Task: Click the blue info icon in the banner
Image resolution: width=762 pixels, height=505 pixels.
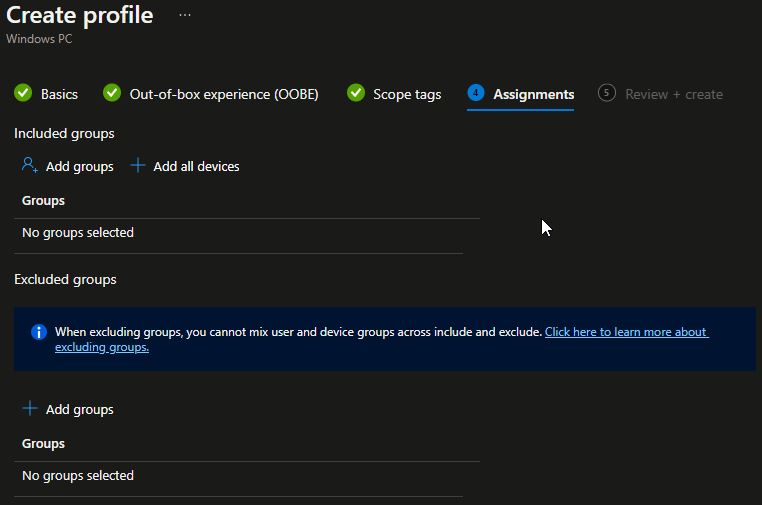Action: point(39,332)
